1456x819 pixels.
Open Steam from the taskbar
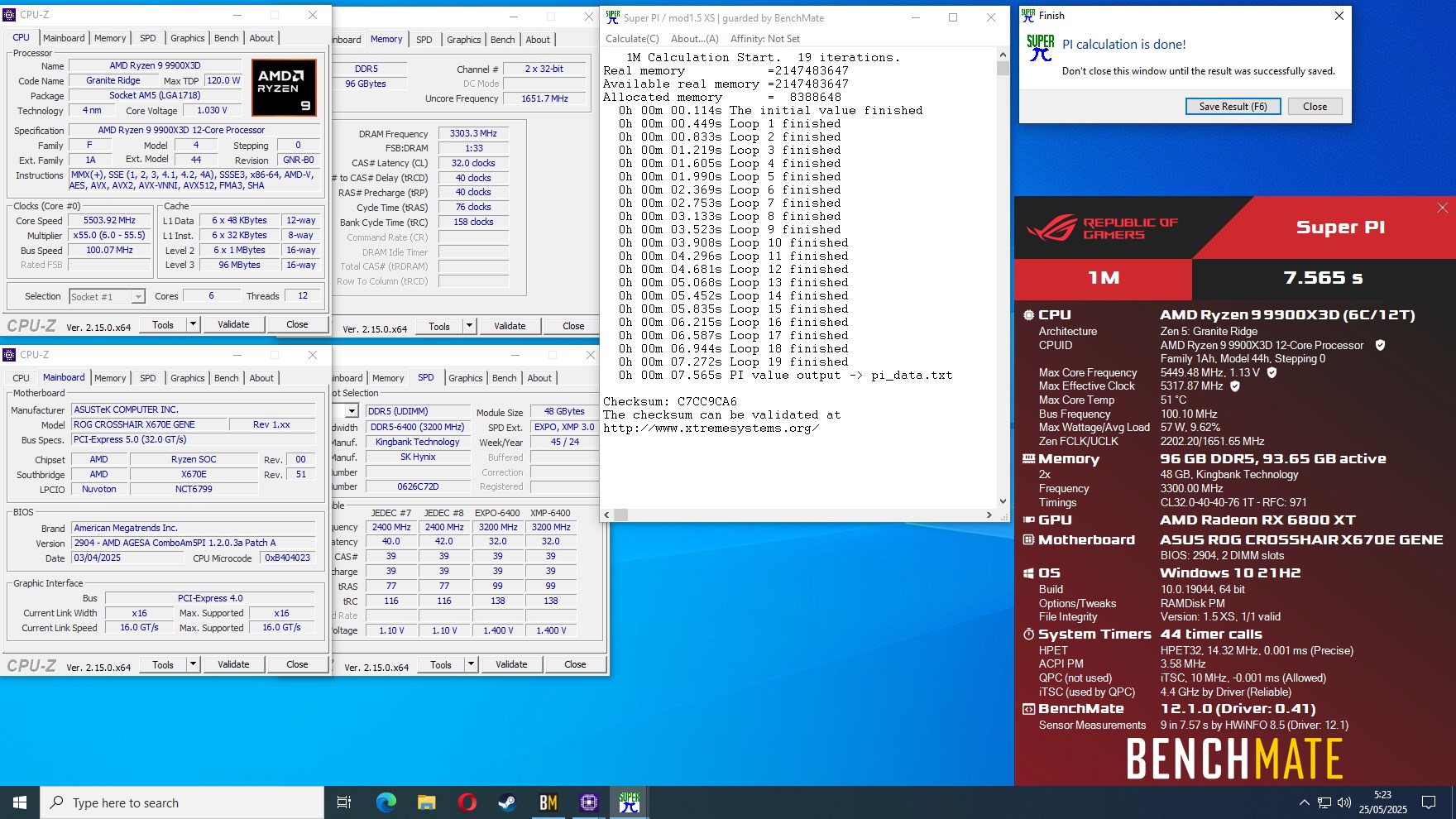pos(507,802)
